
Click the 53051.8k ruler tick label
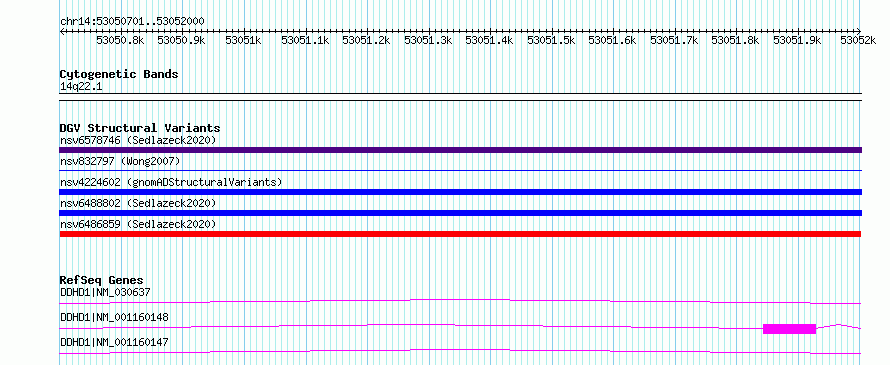[x=736, y=40]
